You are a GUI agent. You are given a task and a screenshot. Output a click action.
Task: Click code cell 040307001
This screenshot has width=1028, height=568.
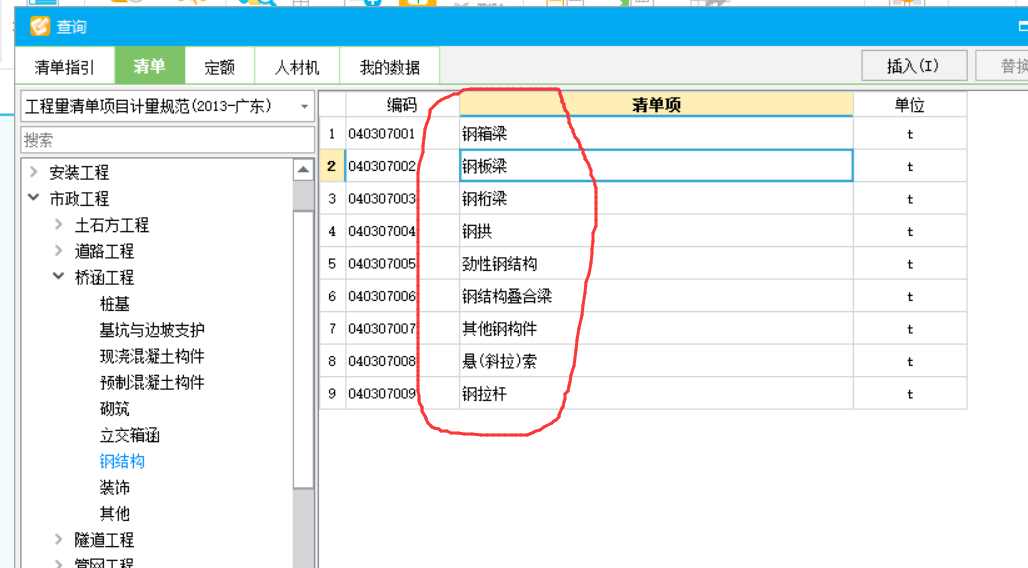point(403,134)
